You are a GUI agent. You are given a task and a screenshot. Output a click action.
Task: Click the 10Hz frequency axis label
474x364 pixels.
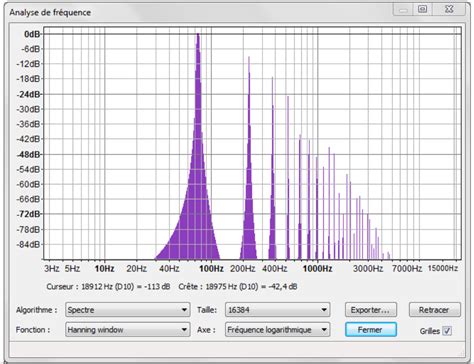pyautogui.click(x=104, y=269)
